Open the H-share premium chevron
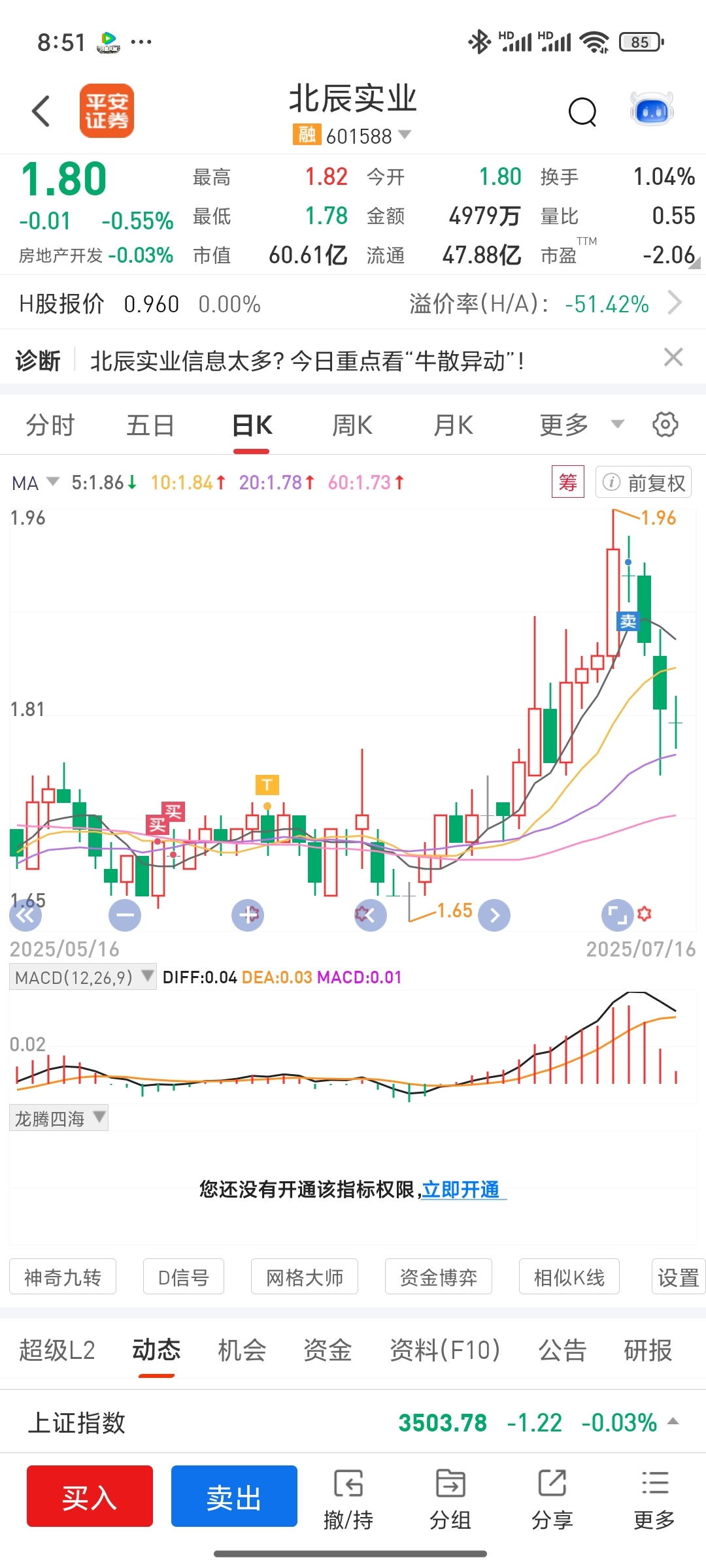Viewport: 706px width, 1568px height. click(x=675, y=303)
